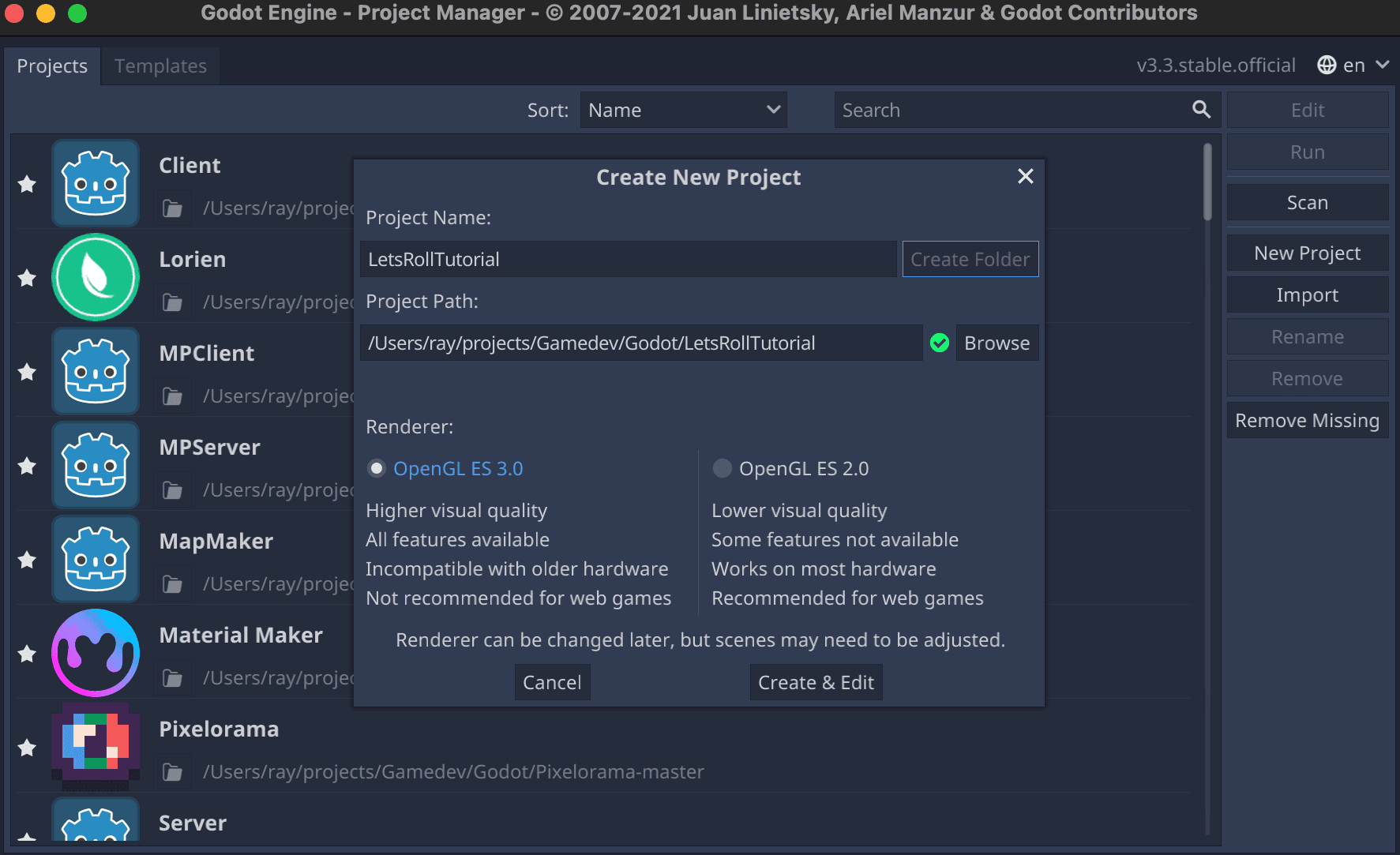Viewport: 1400px width, 855px height.
Task: Focus the Project Name input field
Action: click(628, 259)
